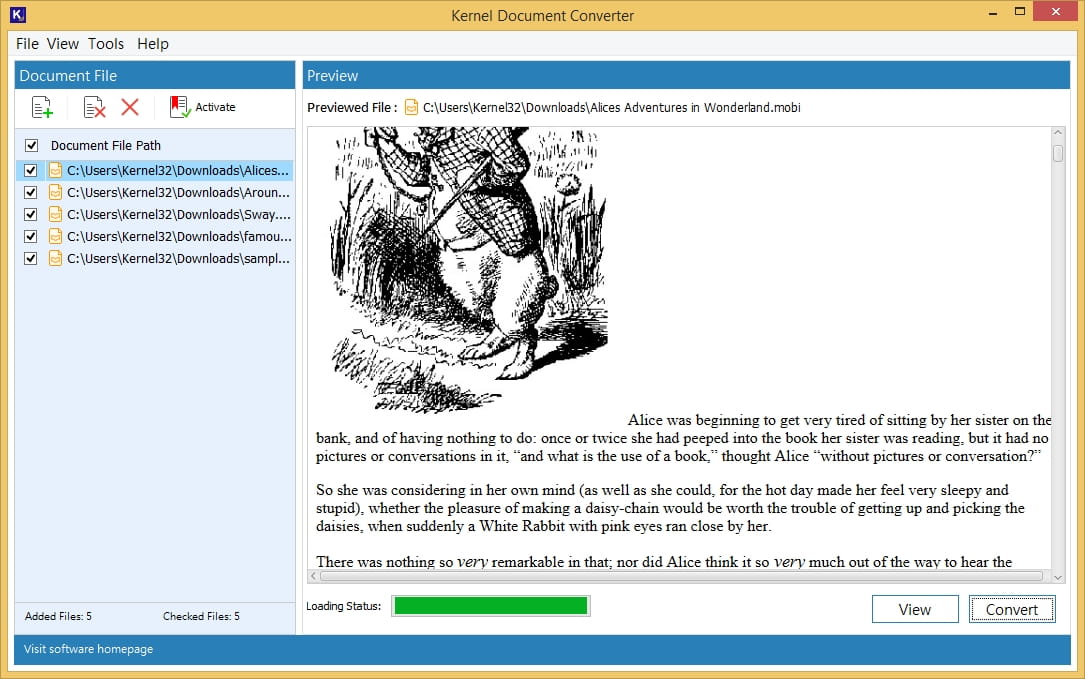This screenshot has height=679, width=1085.
Task: Uncheck the Aroun file checkbox
Action: coord(30,192)
